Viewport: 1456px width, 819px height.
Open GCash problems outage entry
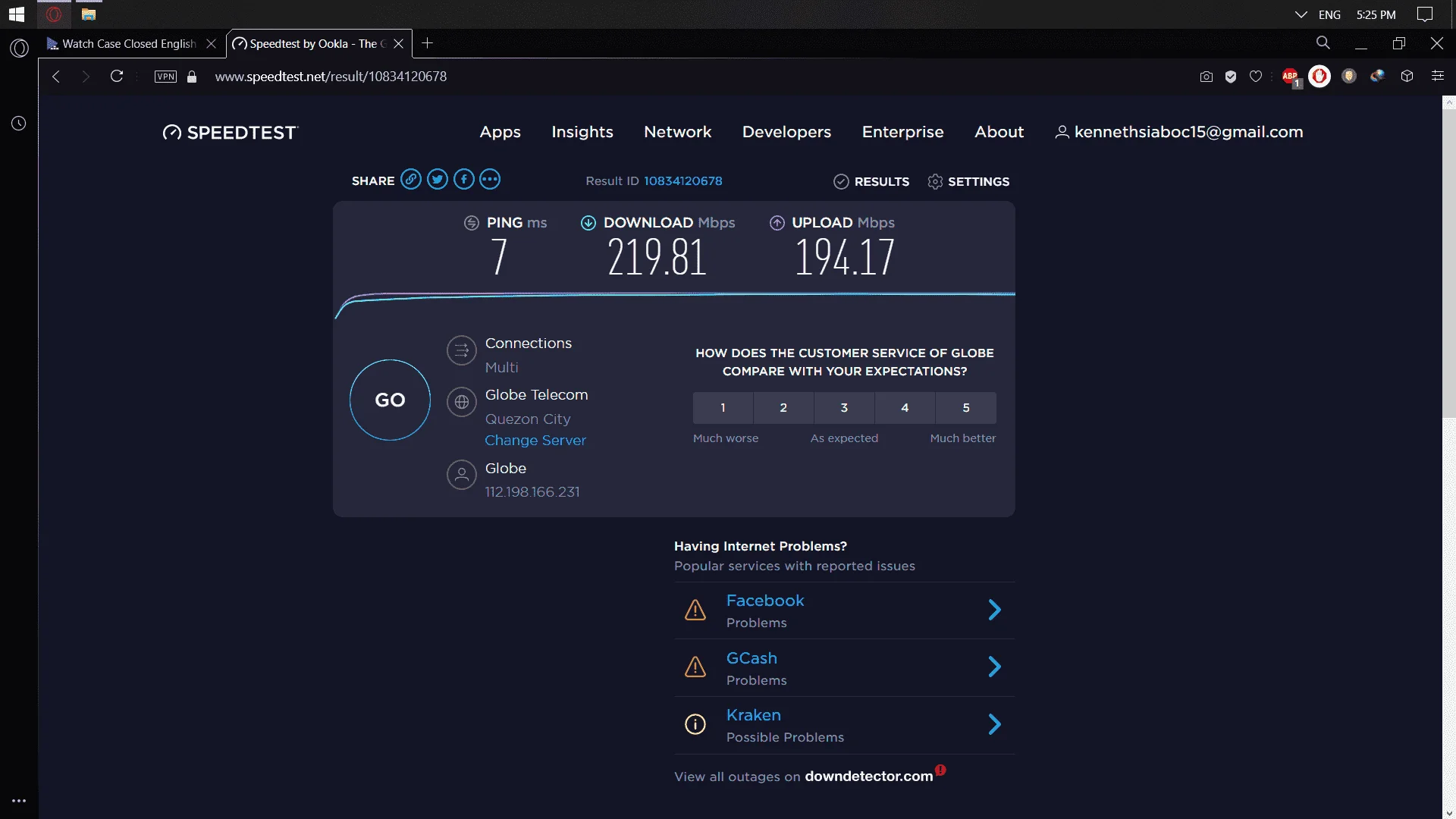click(x=844, y=668)
